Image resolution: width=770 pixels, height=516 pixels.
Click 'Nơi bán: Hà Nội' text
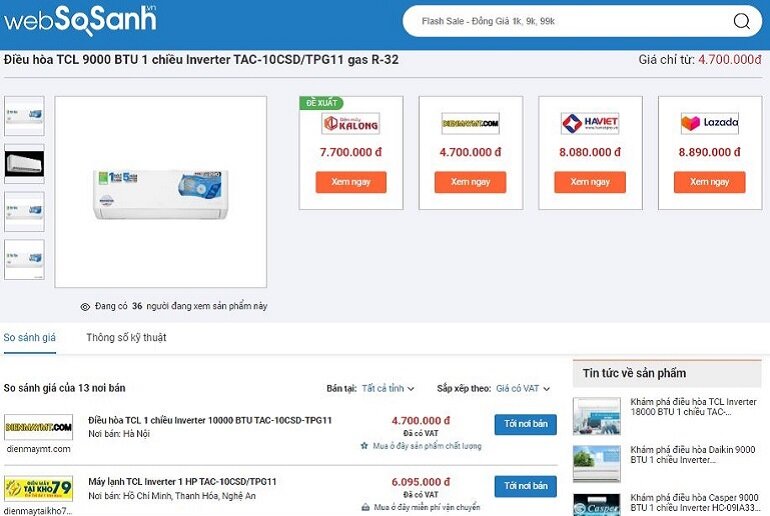pyautogui.click(x=119, y=434)
